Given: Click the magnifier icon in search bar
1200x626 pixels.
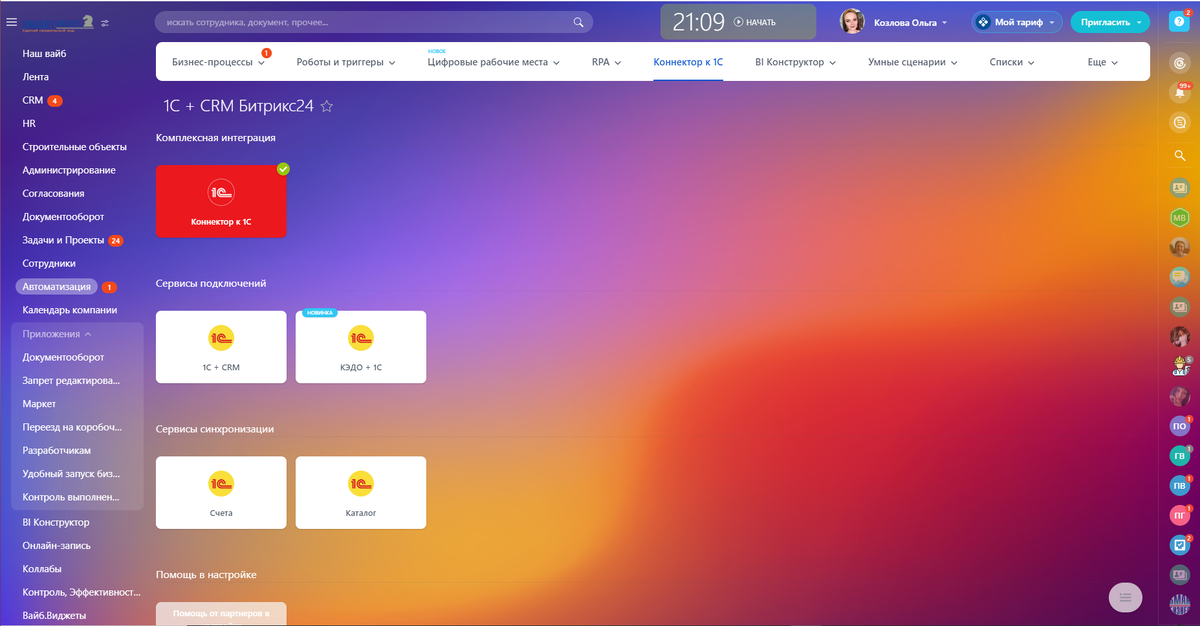Looking at the screenshot, I should coord(578,22).
